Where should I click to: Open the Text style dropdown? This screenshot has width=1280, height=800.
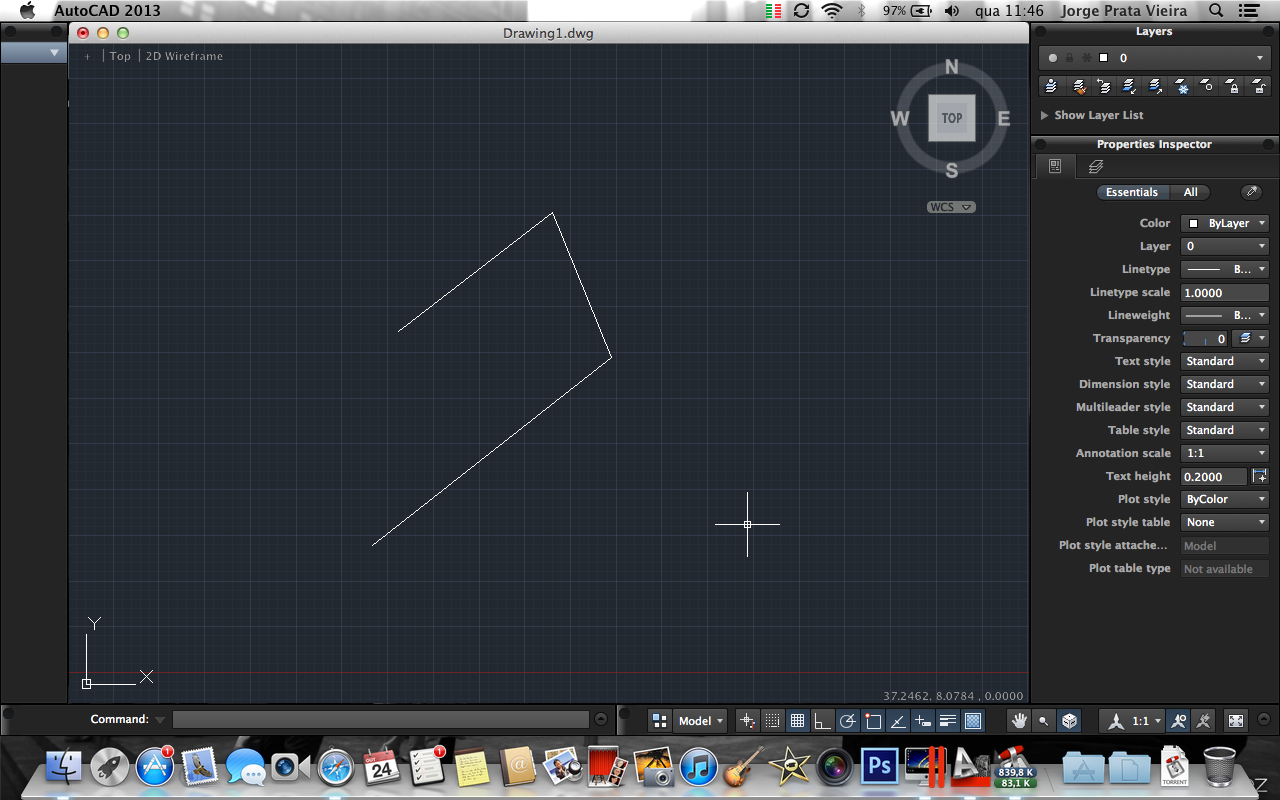pyautogui.click(x=1225, y=361)
